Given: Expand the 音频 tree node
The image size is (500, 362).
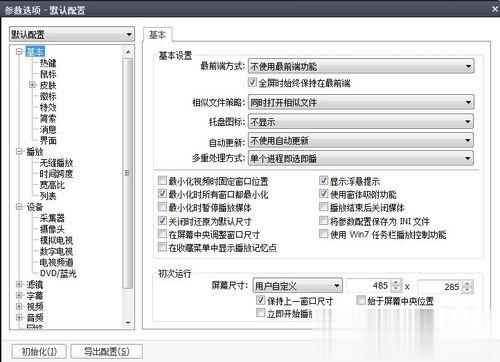Looking at the screenshot, I should pos(19,317).
